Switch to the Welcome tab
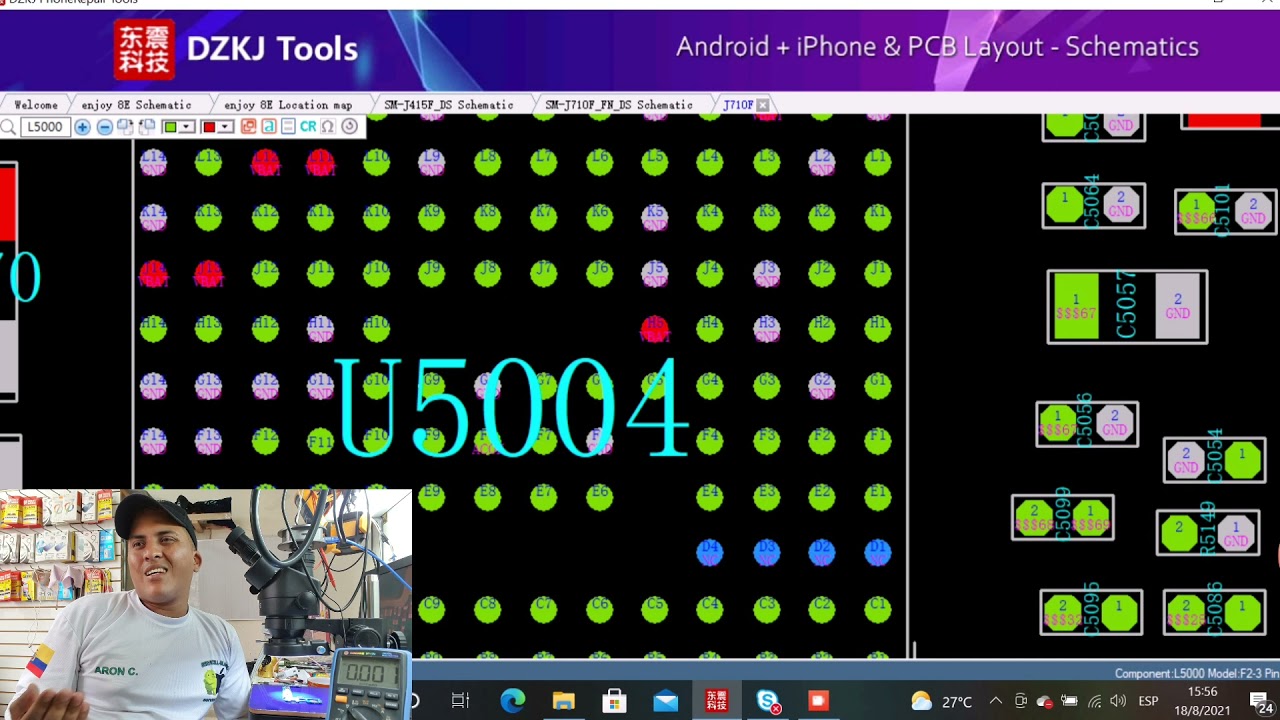This screenshot has height=720, width=1280. (36, 105)
